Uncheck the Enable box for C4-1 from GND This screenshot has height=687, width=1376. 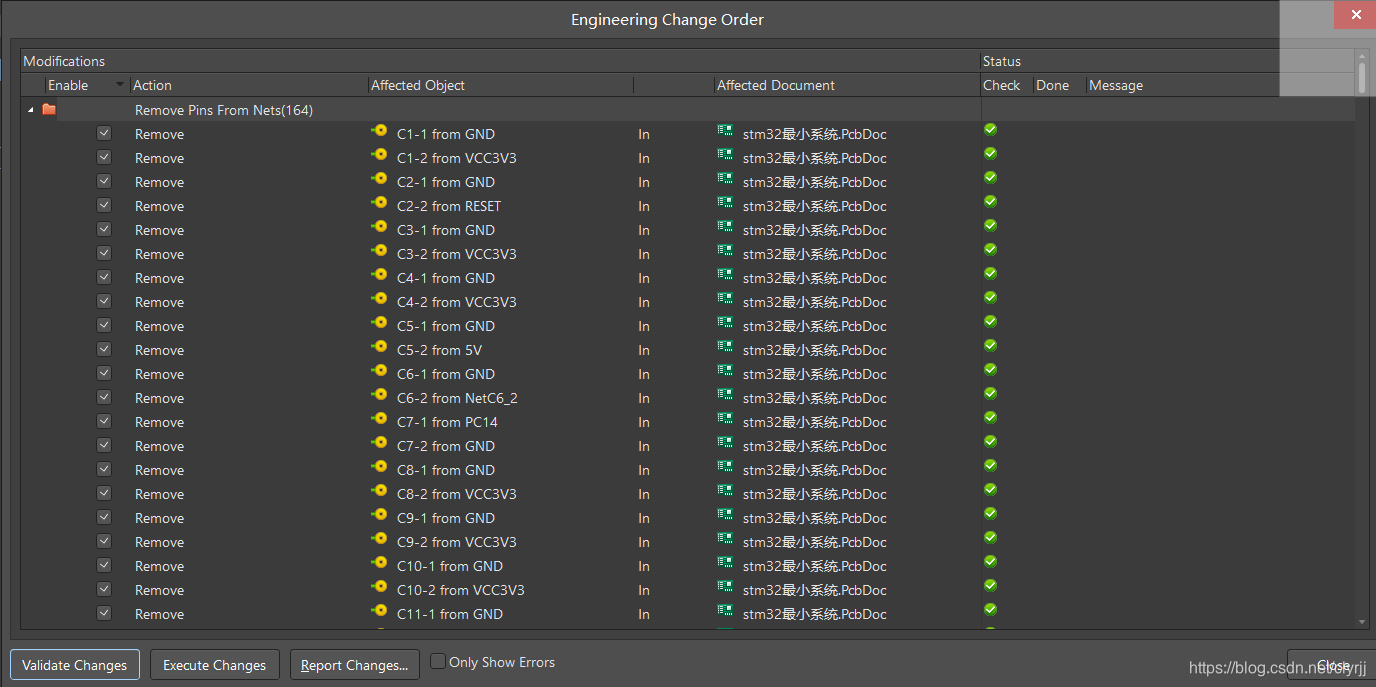(x=104, y=277)
